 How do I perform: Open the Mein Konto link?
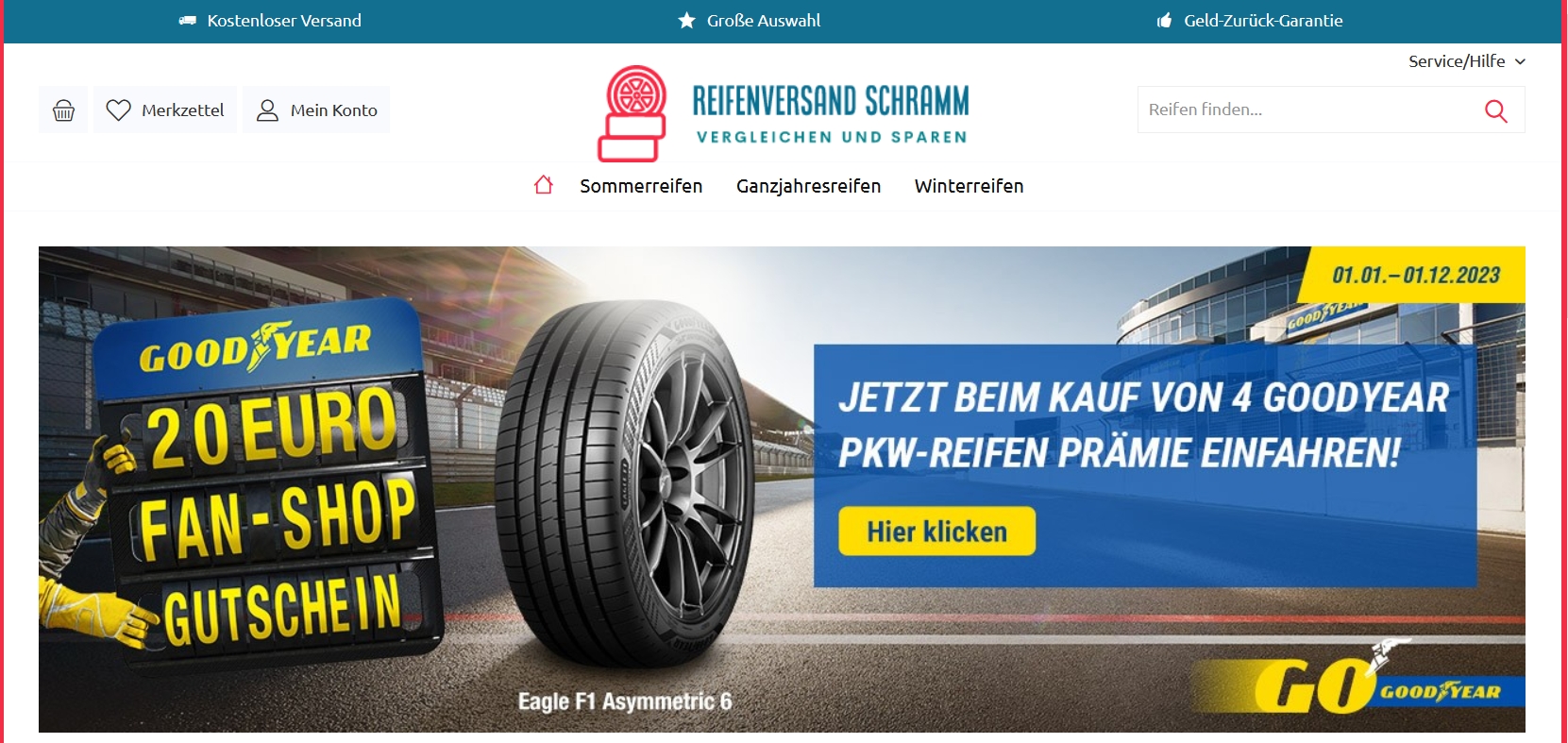point(316,110)
